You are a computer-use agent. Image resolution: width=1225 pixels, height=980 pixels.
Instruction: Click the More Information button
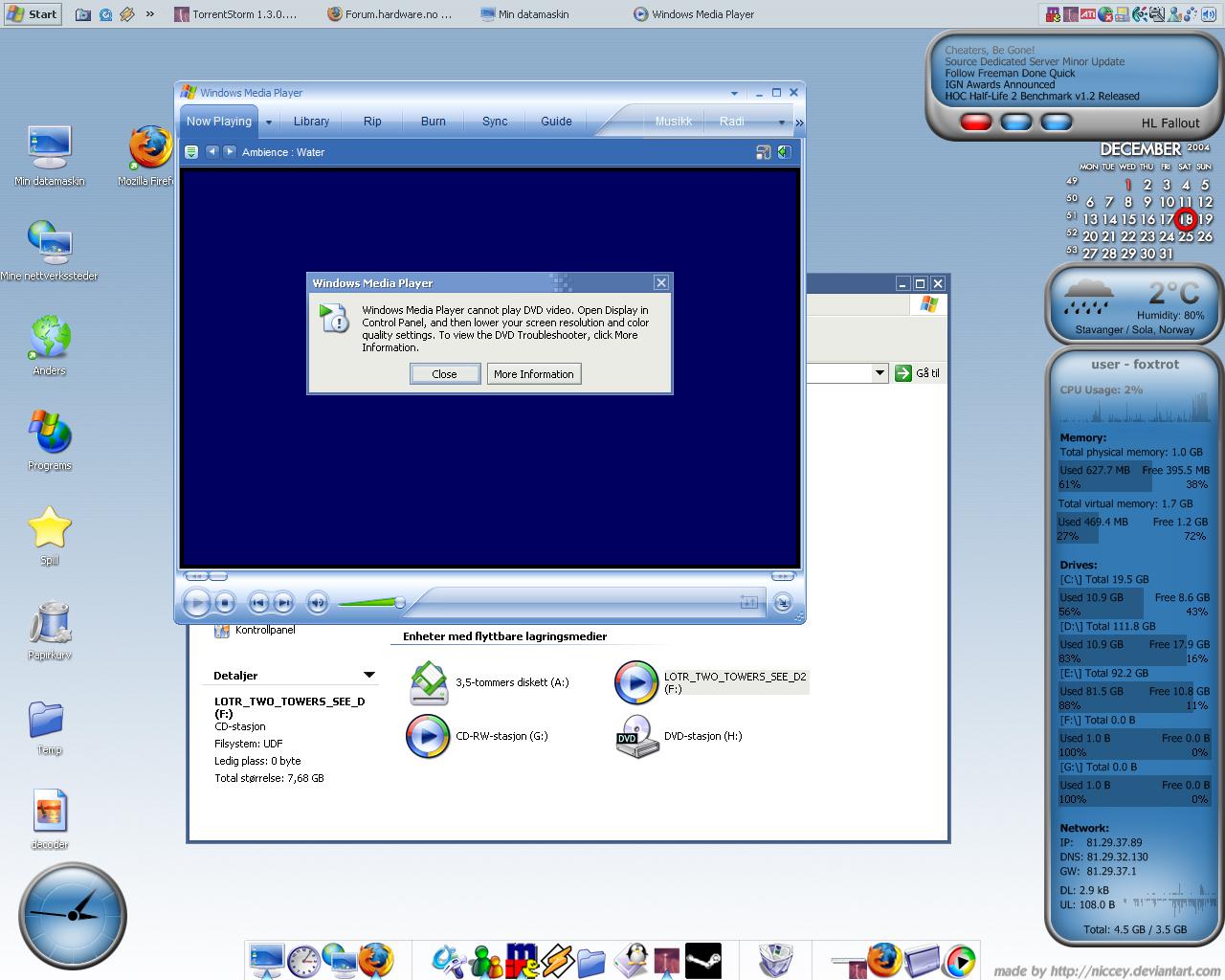click(x=534, y=374)
